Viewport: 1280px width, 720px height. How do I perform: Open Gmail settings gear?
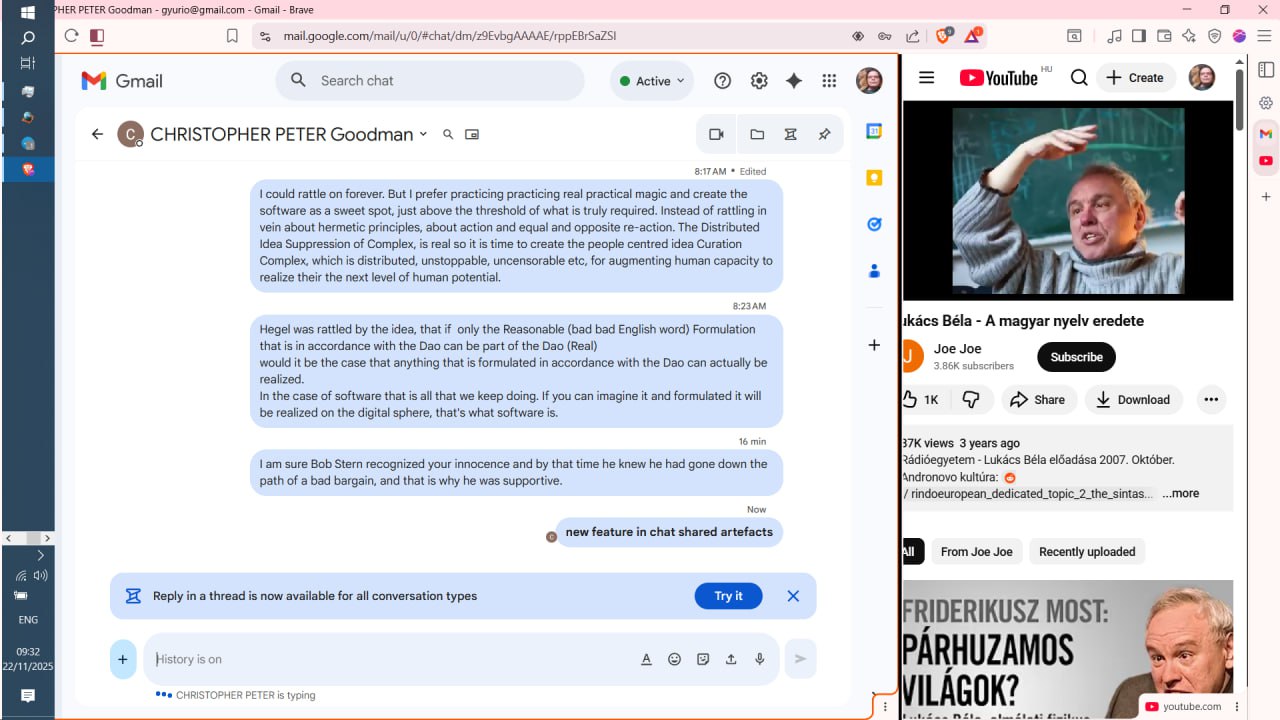pyautogui.click(x=759, y=81)
